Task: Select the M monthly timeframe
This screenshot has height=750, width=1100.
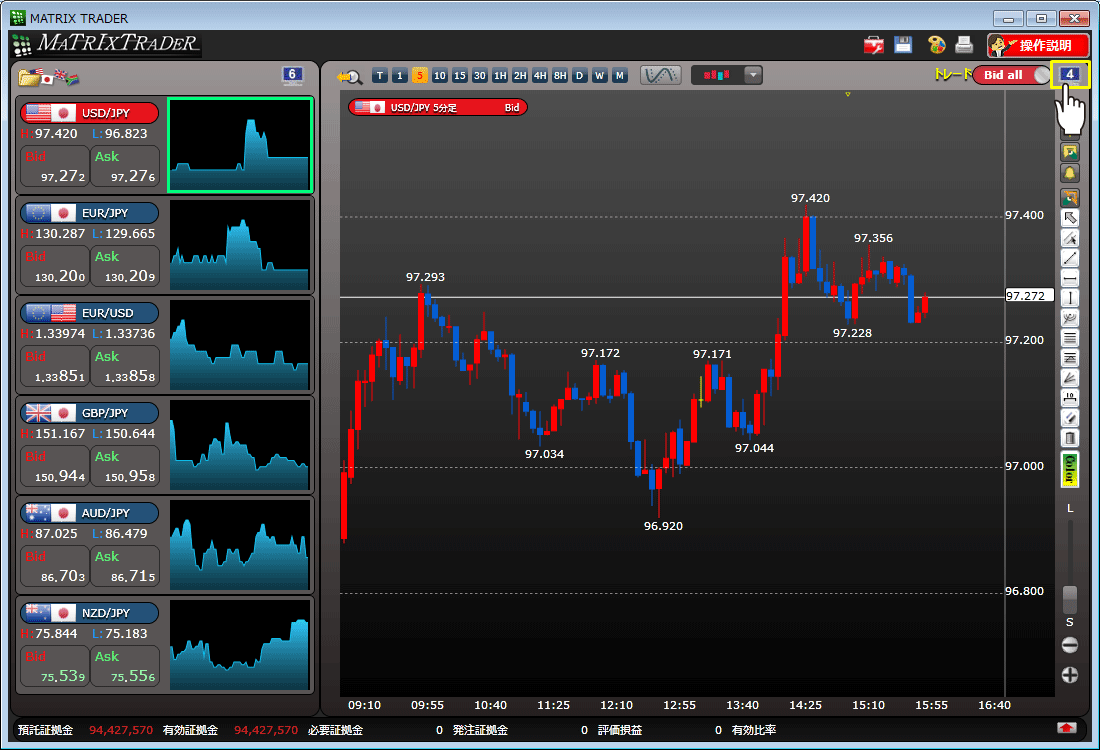Action: coord(619,76)
